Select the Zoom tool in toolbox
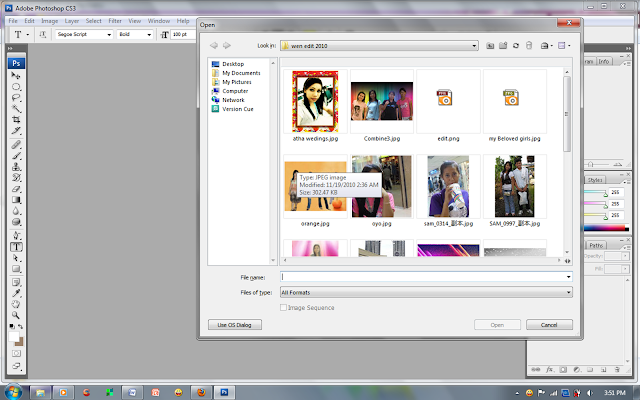This screenshot has height=400, width=640. [16, 316]
